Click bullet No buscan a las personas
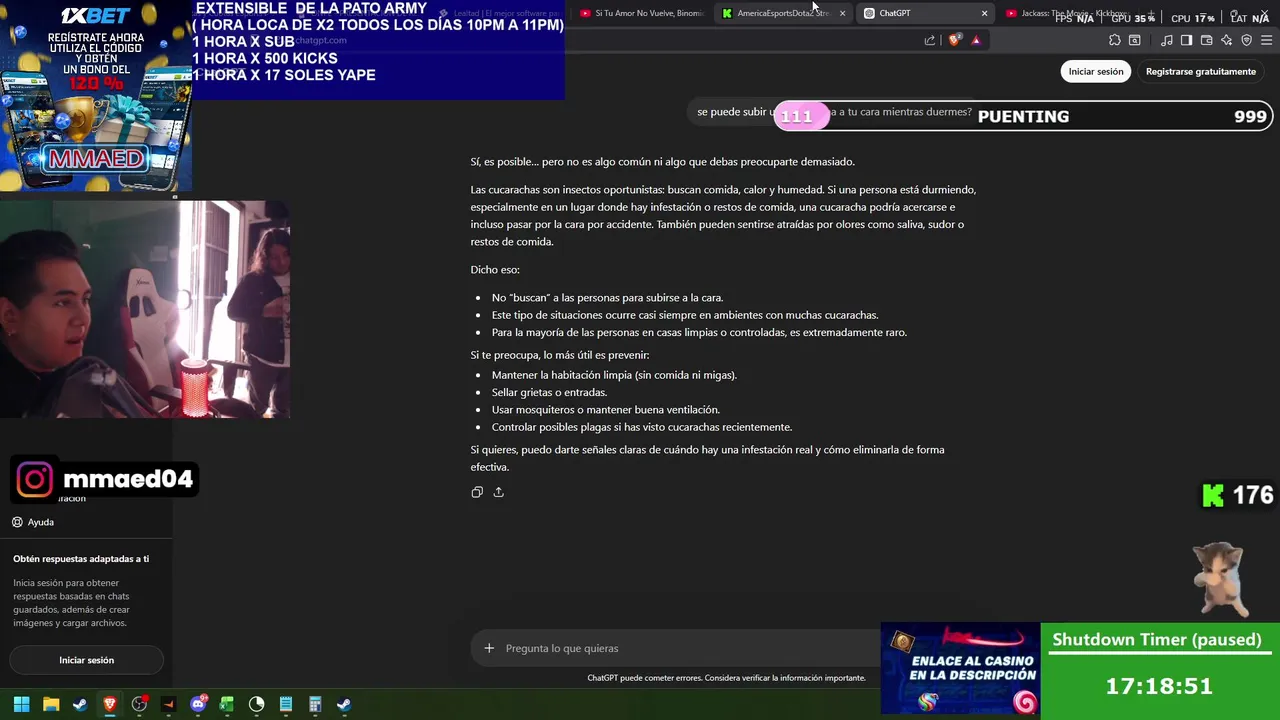Screen dimensions: 1280x720 pyautogui.click(x=607, y=298)
